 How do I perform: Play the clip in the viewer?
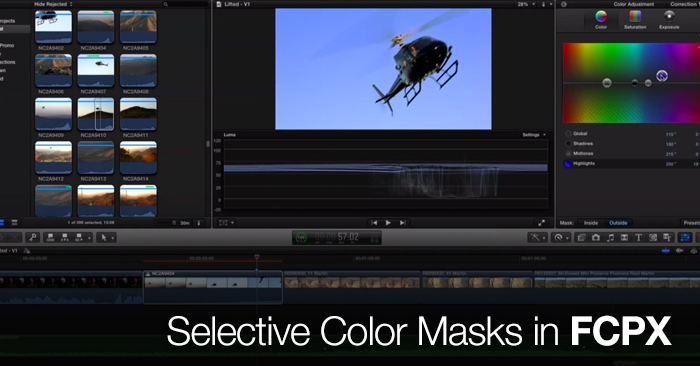[x=388, y=223]
